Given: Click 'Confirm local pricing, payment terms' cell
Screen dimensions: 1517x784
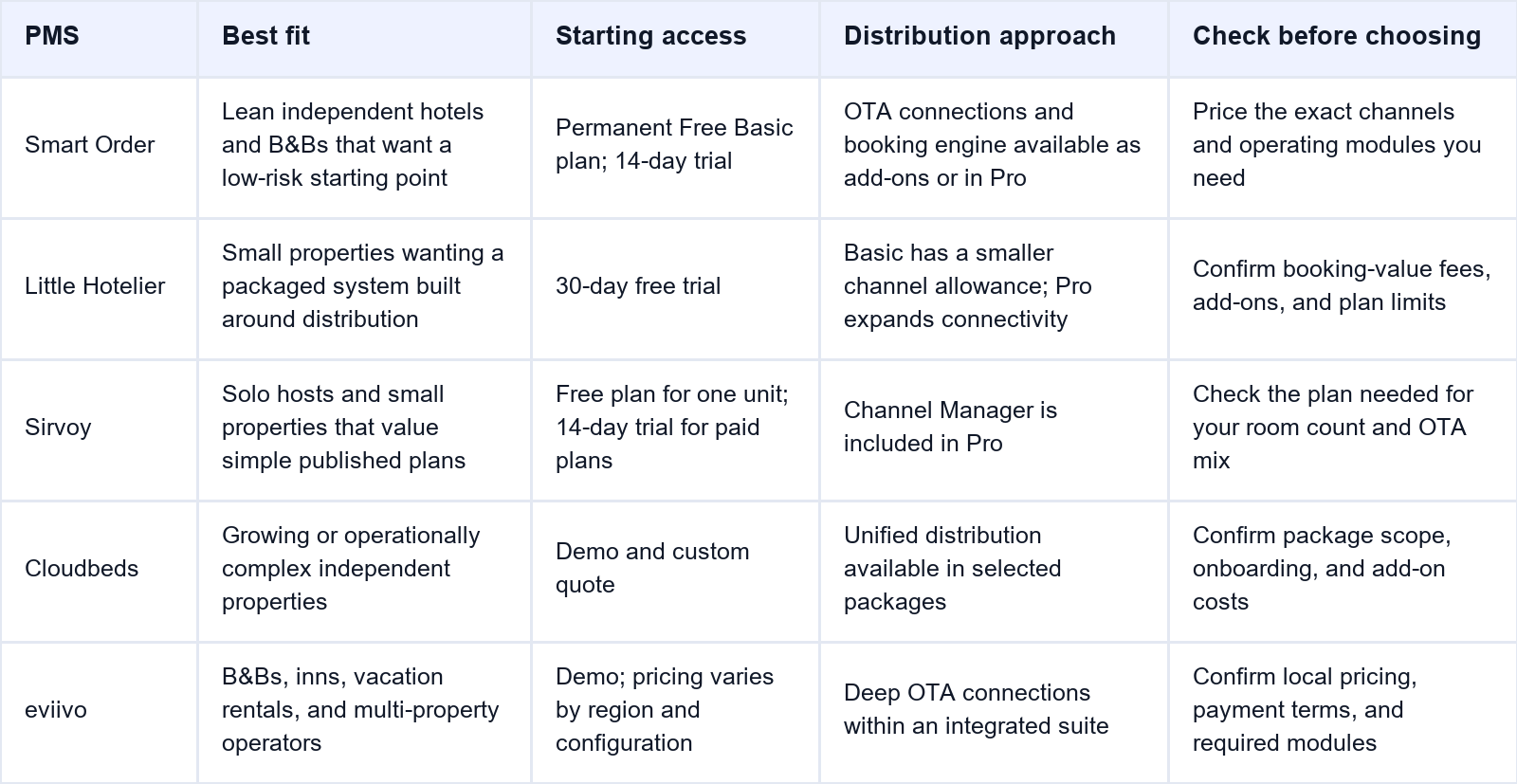Looking at the screenshot, I should 1343,713.
